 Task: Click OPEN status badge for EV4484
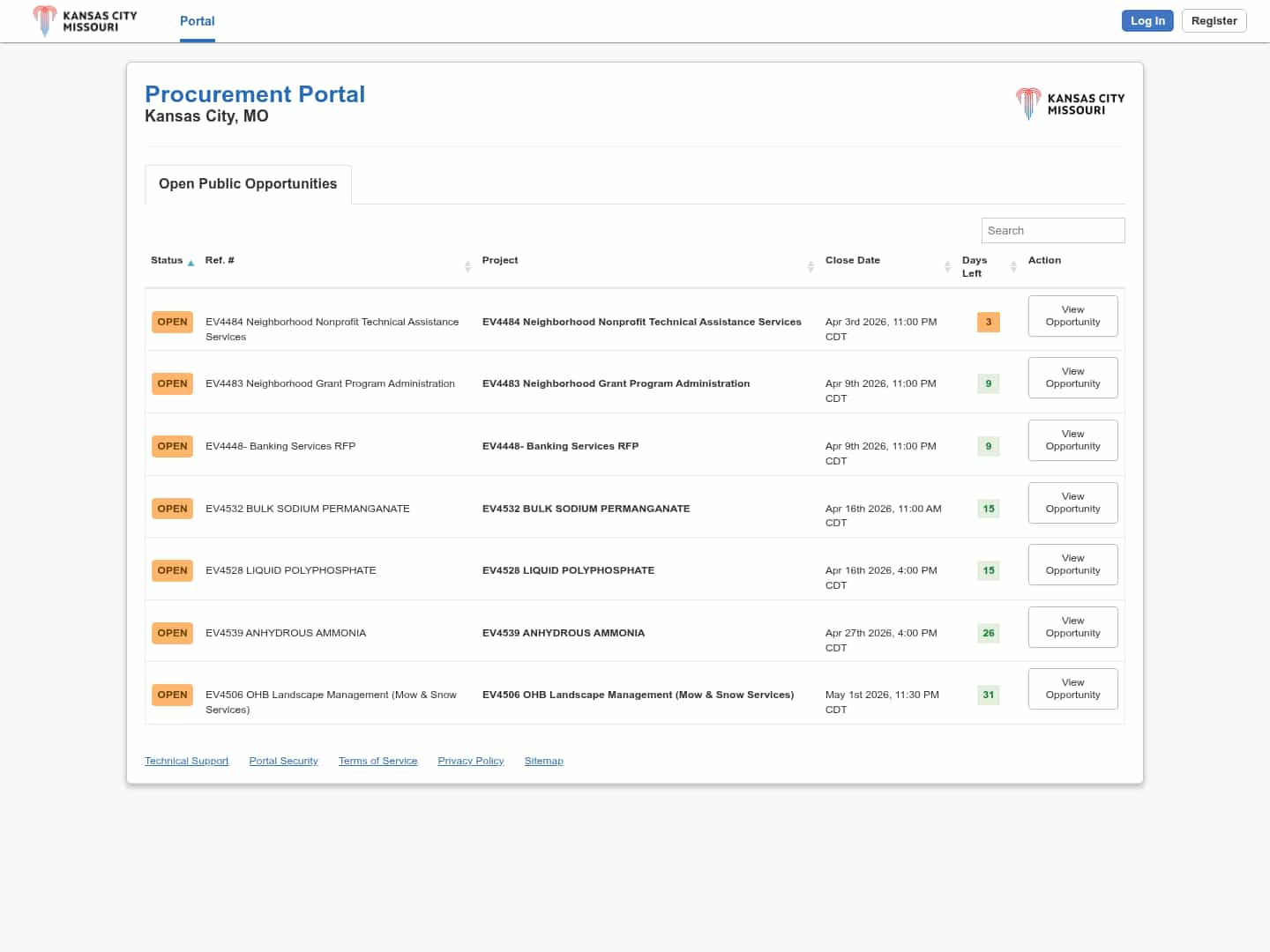172,322
